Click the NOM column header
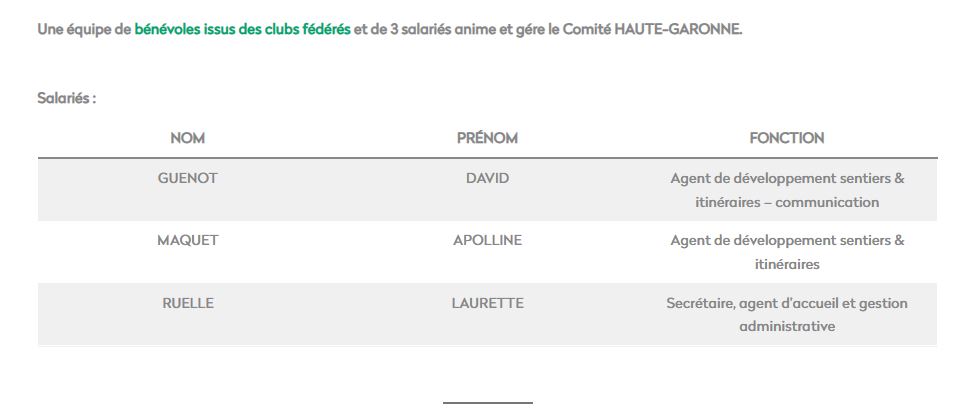This screenshot has height=409, width=974. 188,138
